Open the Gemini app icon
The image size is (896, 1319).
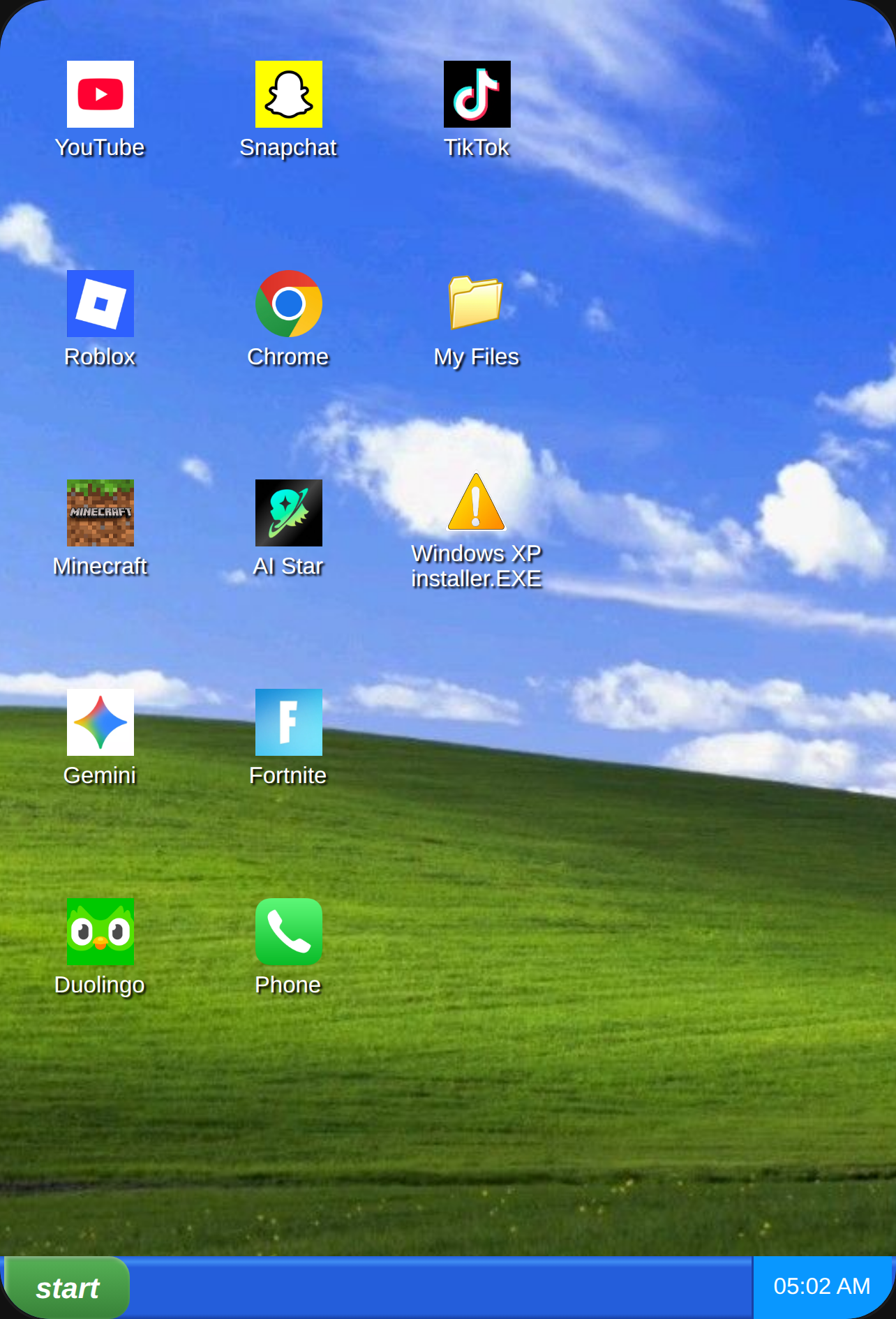pos(100,722)
